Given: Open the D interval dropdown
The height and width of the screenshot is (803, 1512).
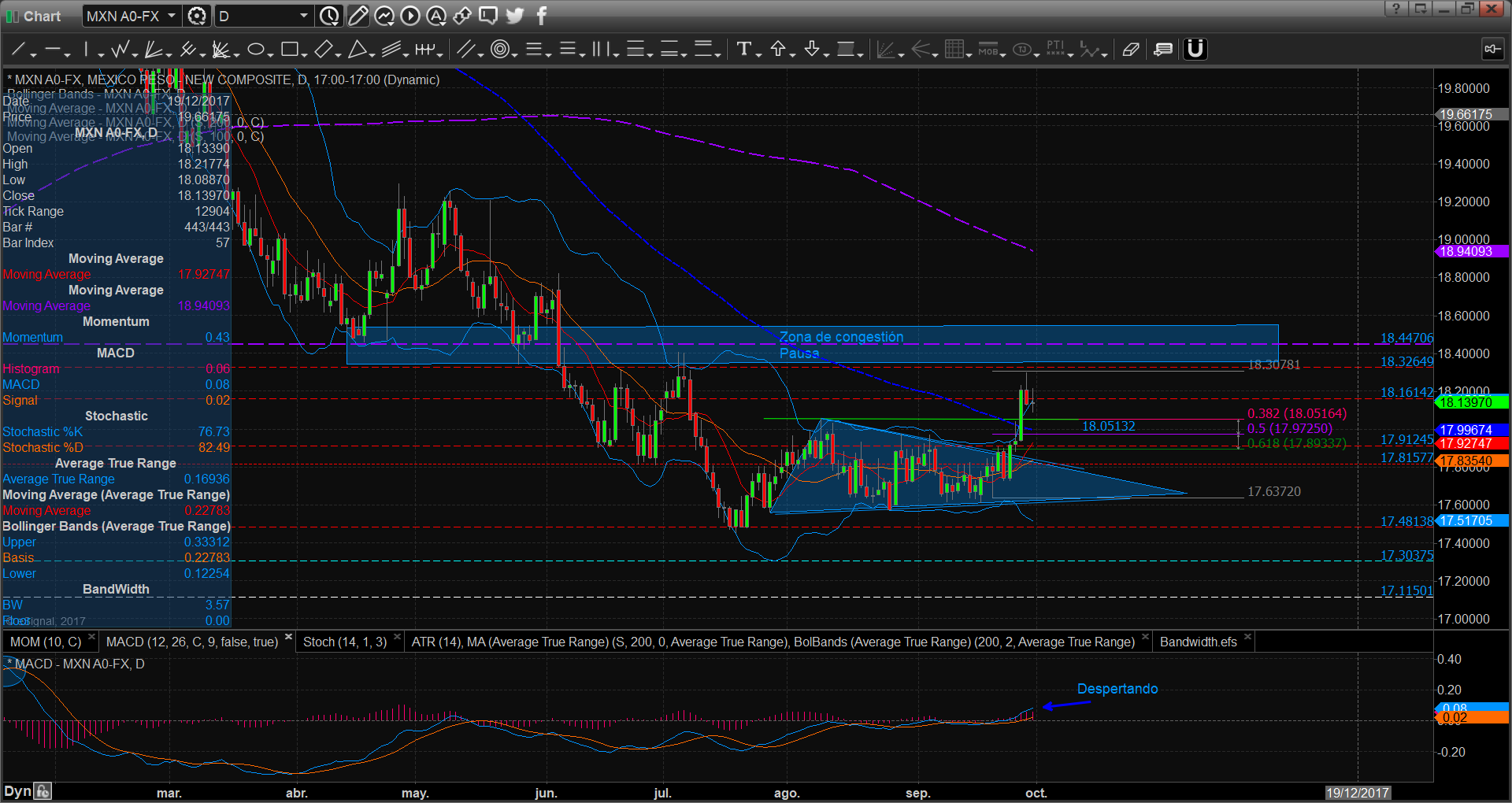Looking at the screenshot, I should tap(304, 16).
